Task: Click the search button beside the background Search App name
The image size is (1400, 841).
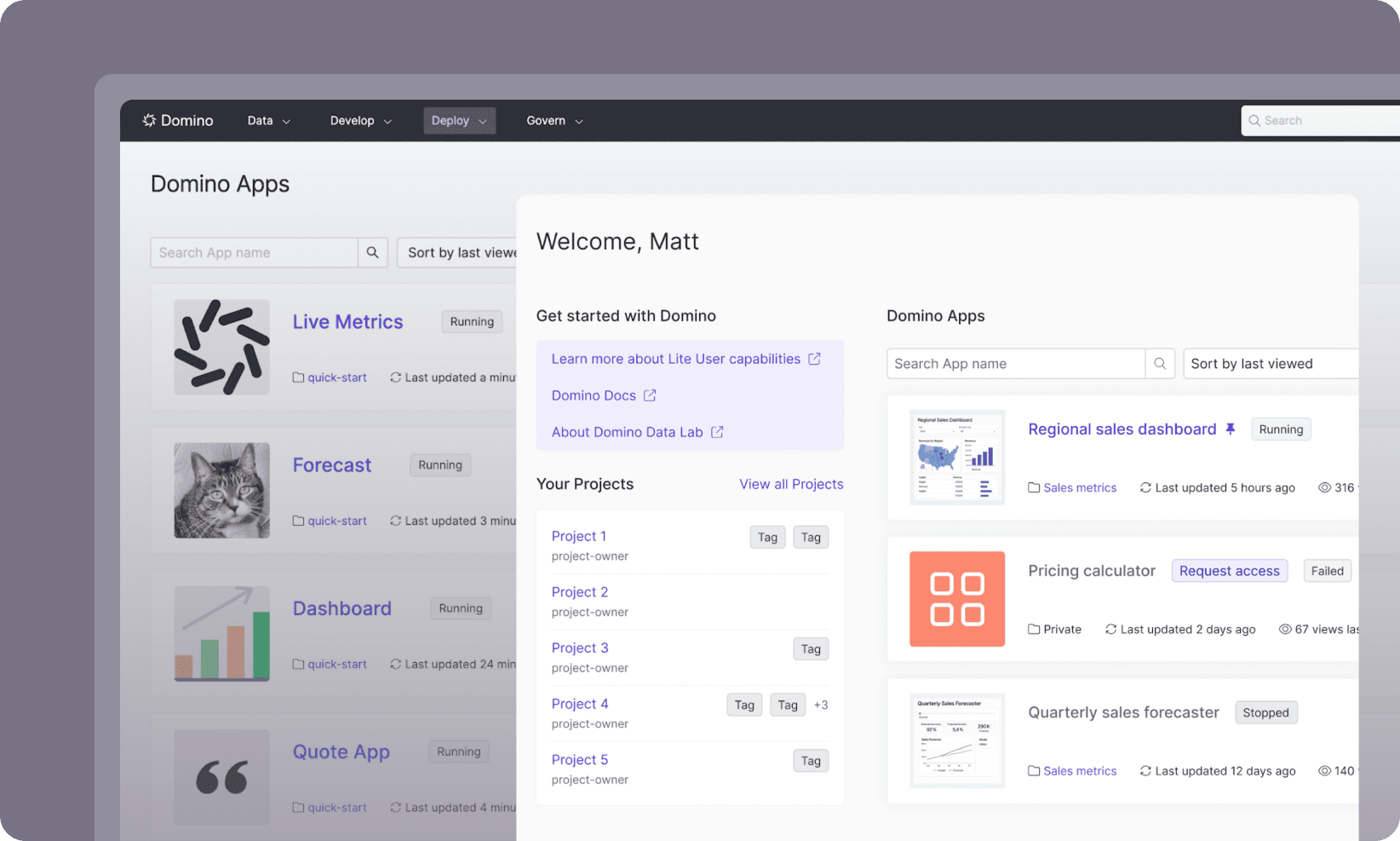Action: [x=372, y=252]
